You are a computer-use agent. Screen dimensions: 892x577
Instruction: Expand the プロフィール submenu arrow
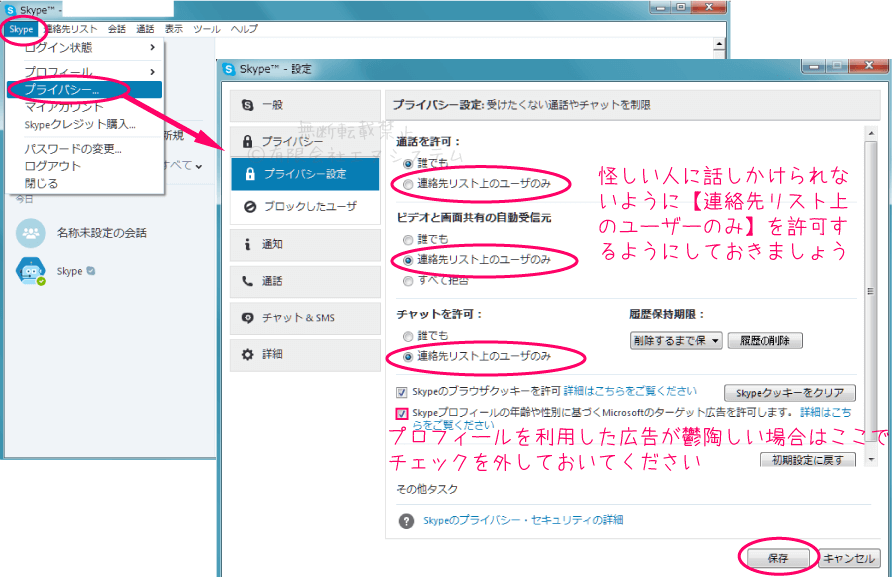point(152,72)
